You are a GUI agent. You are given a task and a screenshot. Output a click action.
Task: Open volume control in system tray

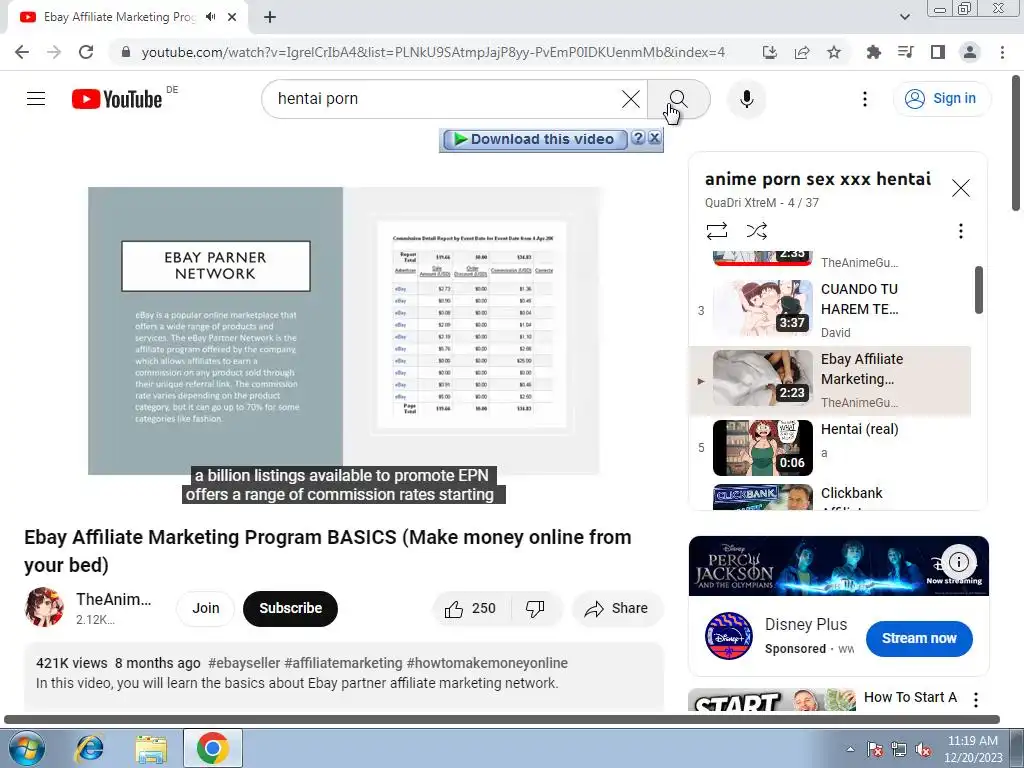[923, 749]
